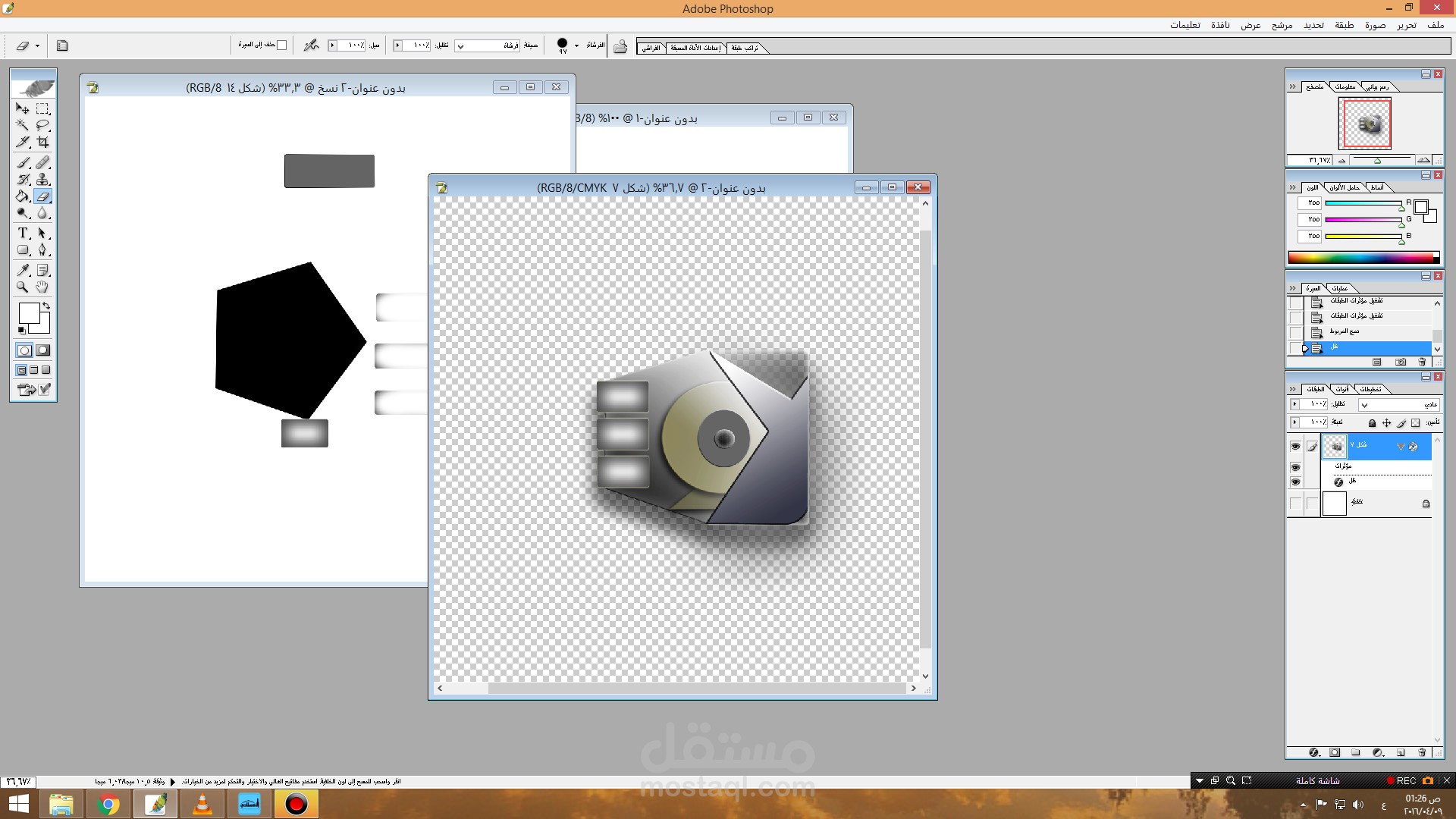Open brush preset picker arrow
This screenshot has height=819, width=1456.
click(576, 45)
